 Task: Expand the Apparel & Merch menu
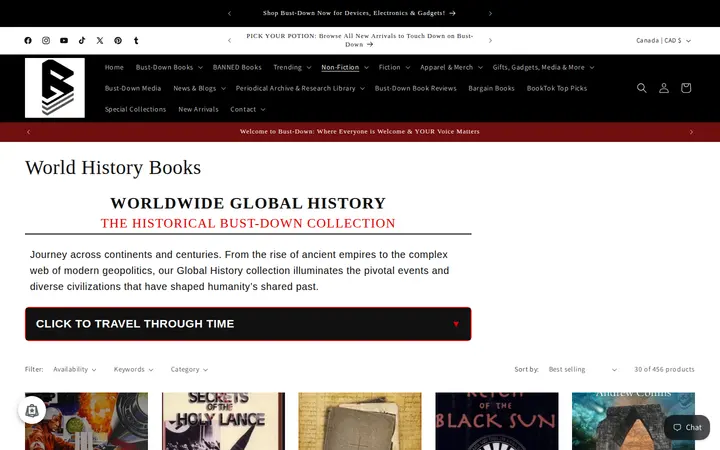coord(451,67)
